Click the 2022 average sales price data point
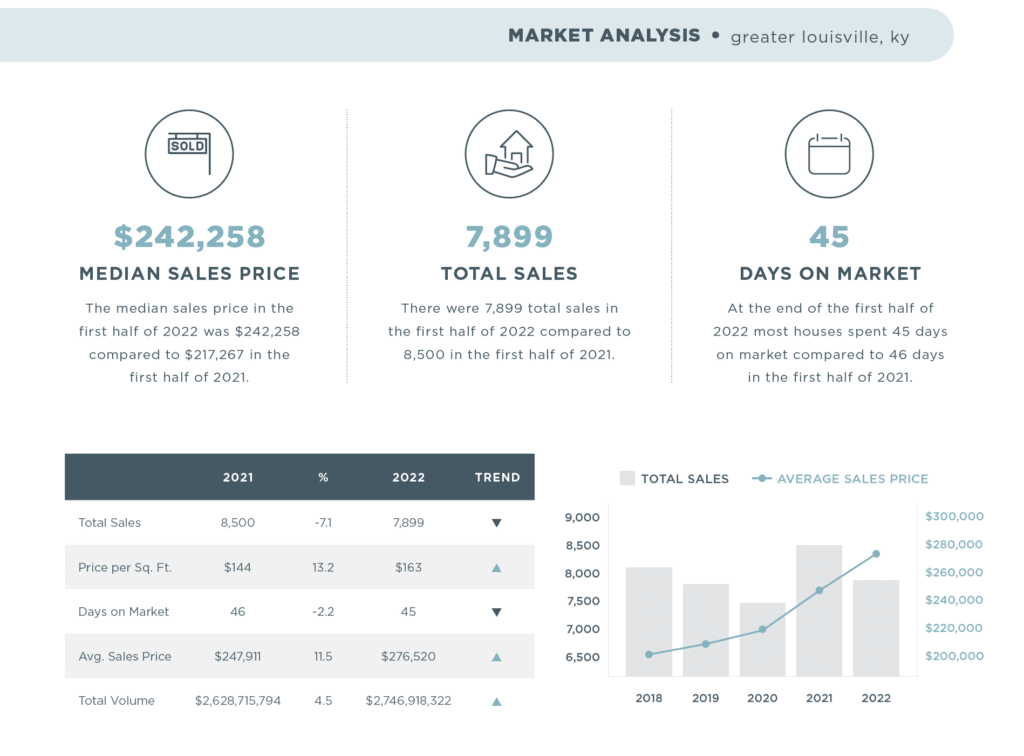Viewport: 1024px width, 756px height. (x=876, y=554)
